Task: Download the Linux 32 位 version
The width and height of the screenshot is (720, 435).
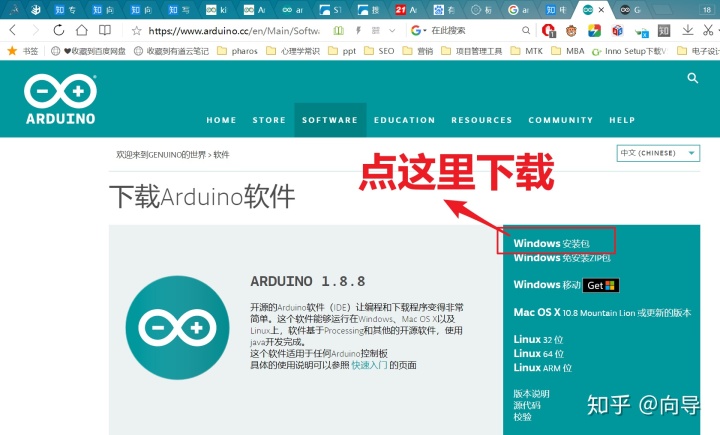Action: [x=538, y=339]
